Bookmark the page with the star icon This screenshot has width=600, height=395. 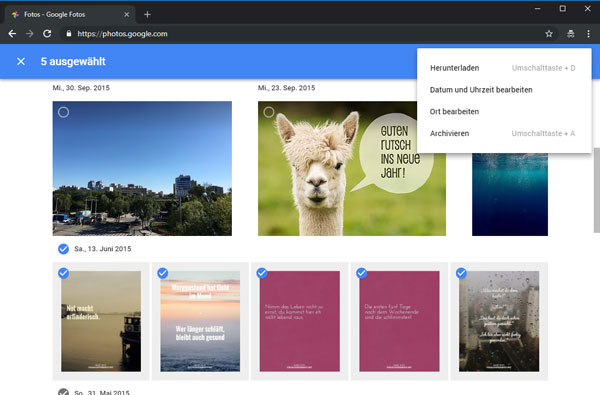pos(549,34)
